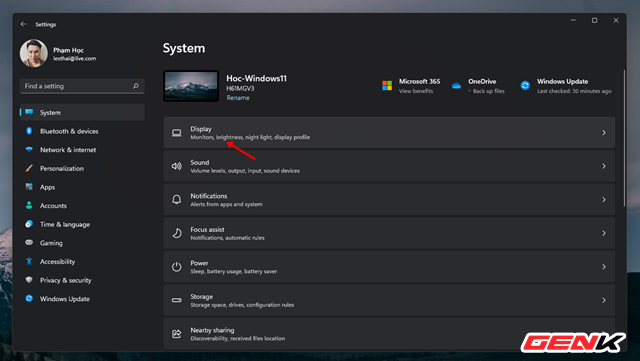Click the System monitor icon in sidebar

click(x=29, y=112)
